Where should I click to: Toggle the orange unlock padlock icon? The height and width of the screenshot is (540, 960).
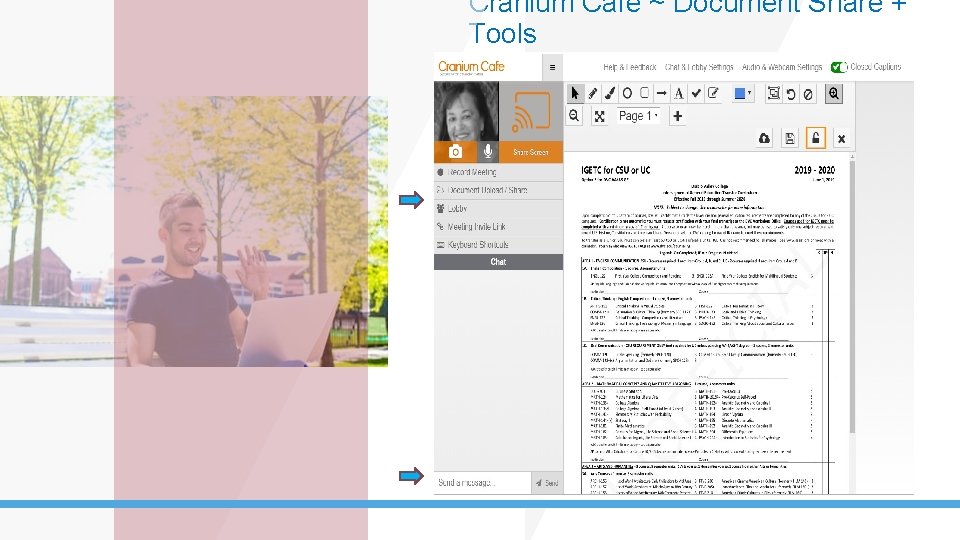816,138
